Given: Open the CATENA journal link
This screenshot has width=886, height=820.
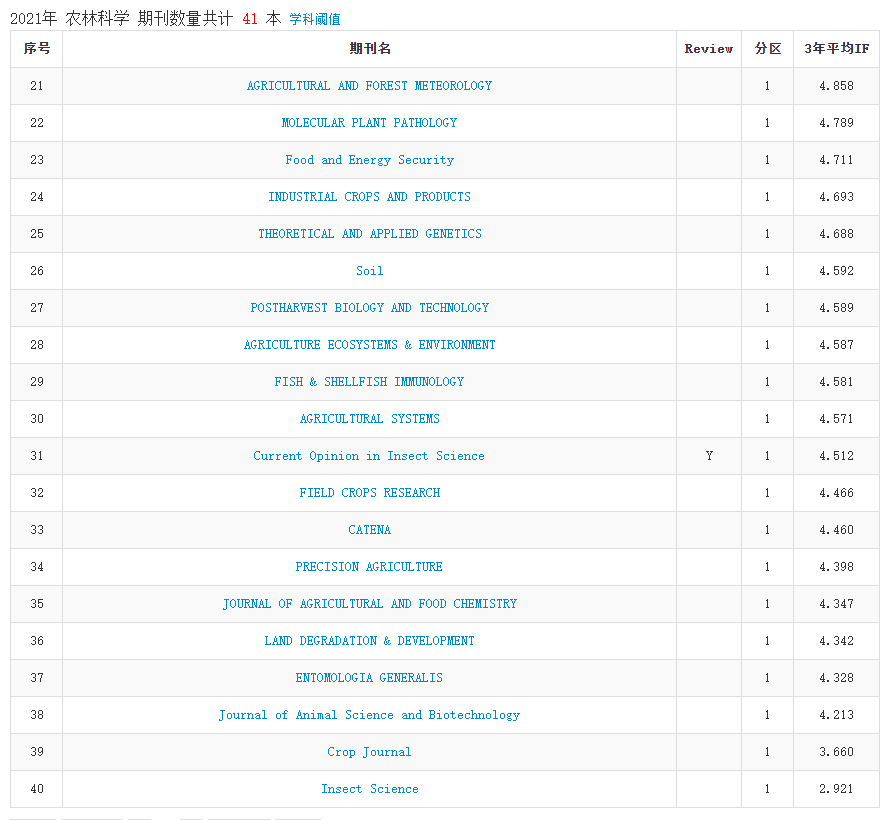Looking at the screenshot, I should point(370,530).
